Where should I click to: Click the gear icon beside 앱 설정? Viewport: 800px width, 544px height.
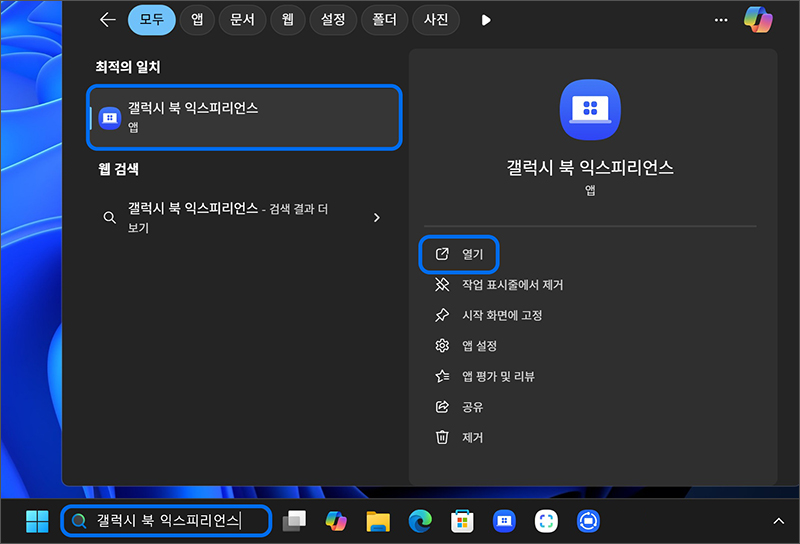[x=442, y=346]
